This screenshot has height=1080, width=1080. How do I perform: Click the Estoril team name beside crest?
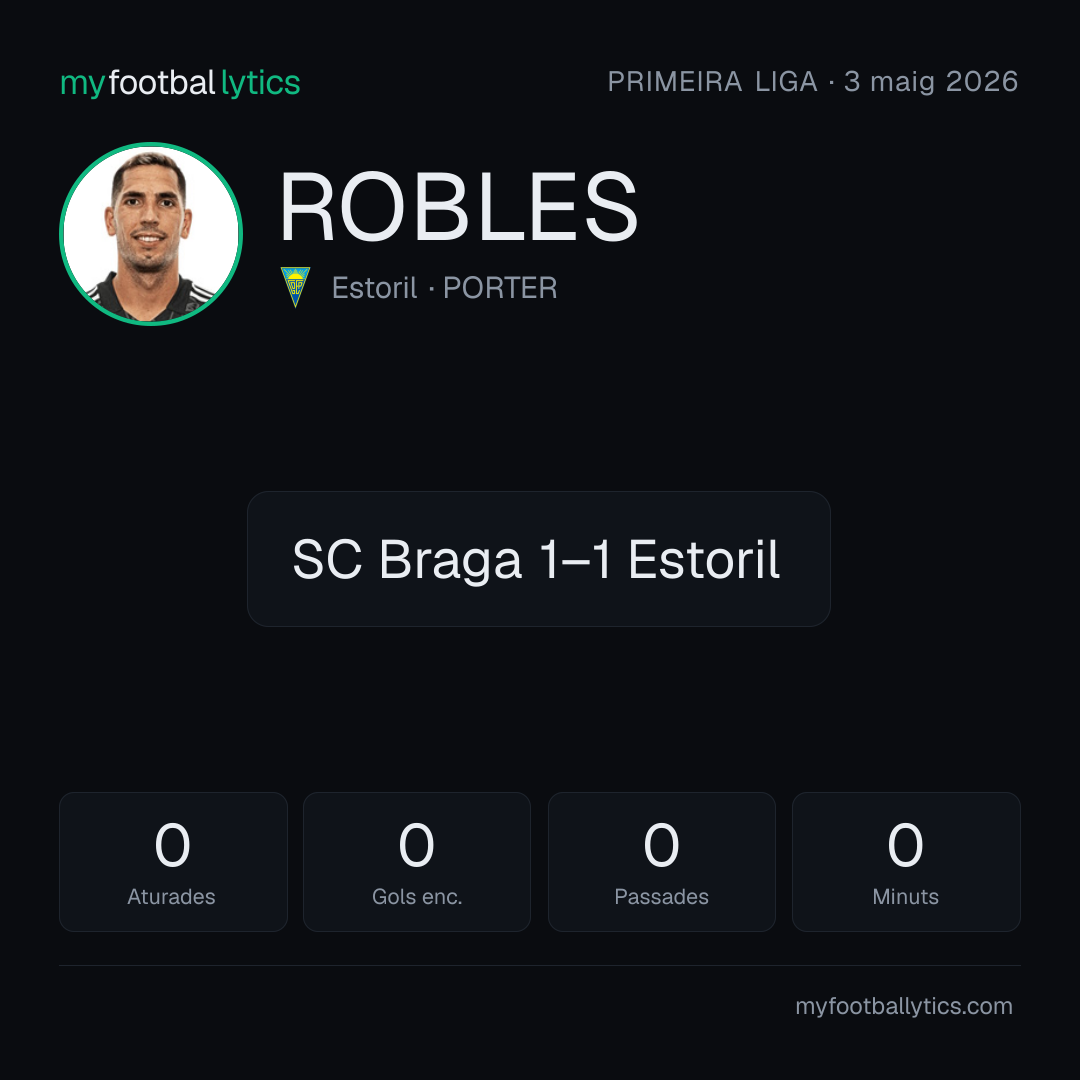click(x=375, y=288)
